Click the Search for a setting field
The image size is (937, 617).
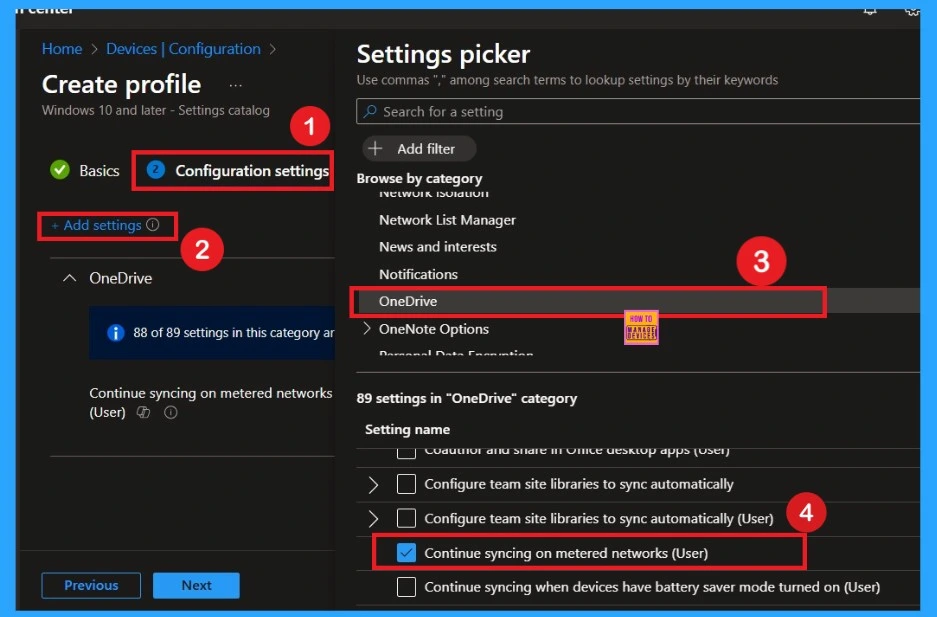click(638, 112)
